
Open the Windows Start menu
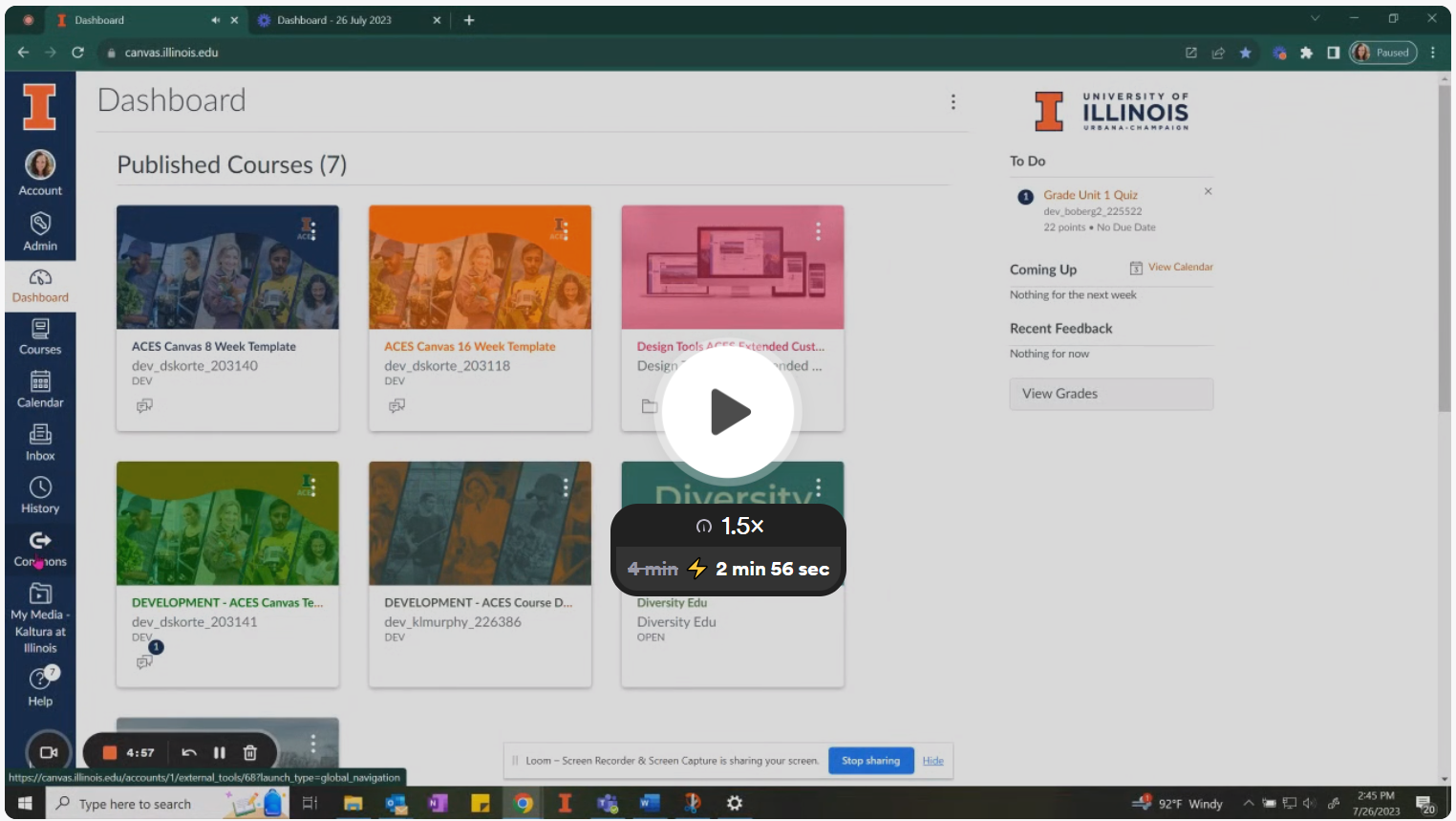pyautogui.click(x=25, y=804)
